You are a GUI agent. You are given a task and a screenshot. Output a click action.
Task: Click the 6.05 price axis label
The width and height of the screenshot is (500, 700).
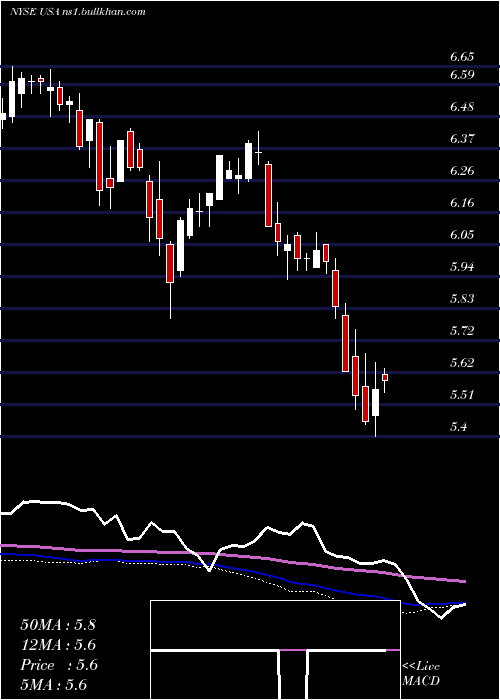(x=462, y=235)
